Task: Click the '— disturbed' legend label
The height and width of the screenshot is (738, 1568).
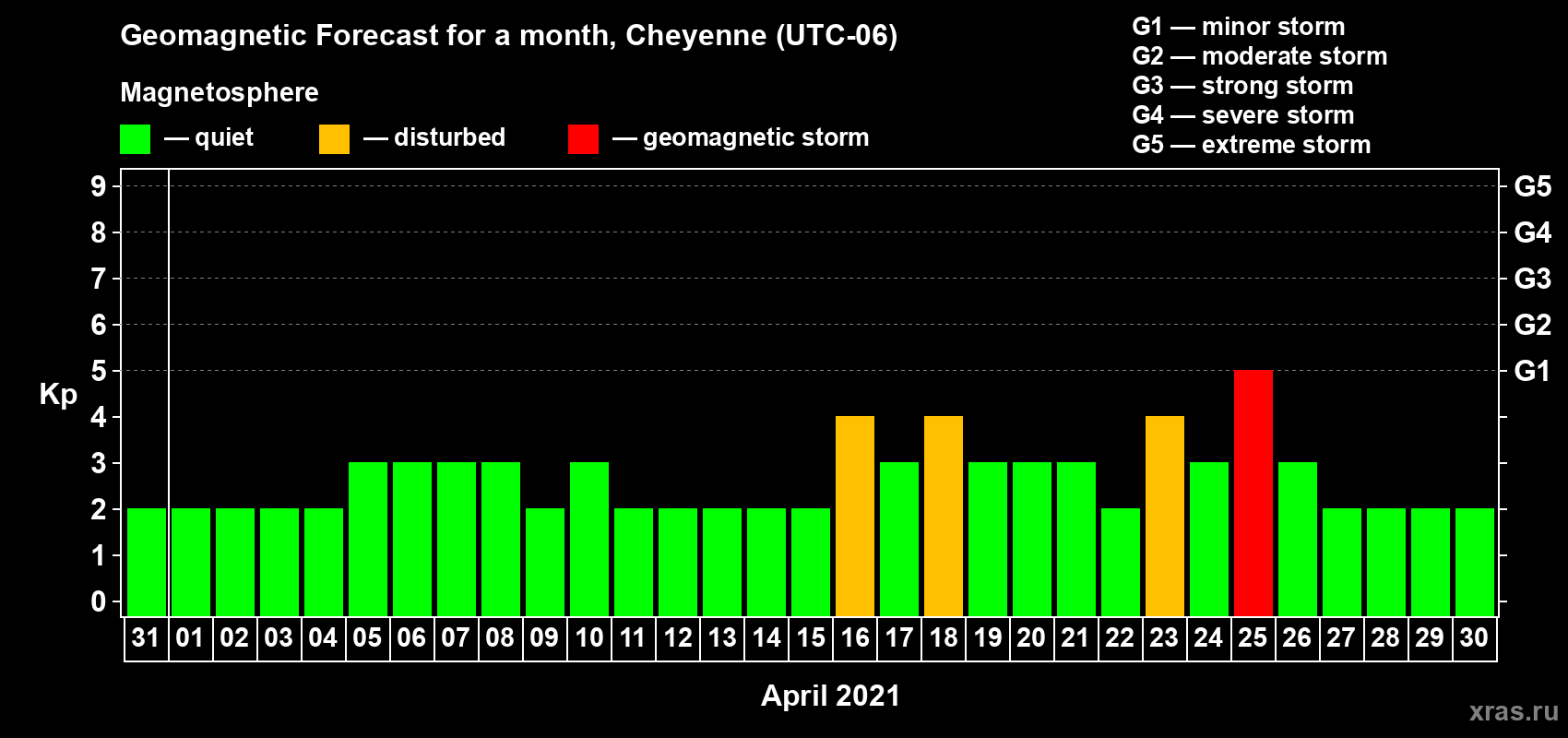Action: click(x=434, y=137)
